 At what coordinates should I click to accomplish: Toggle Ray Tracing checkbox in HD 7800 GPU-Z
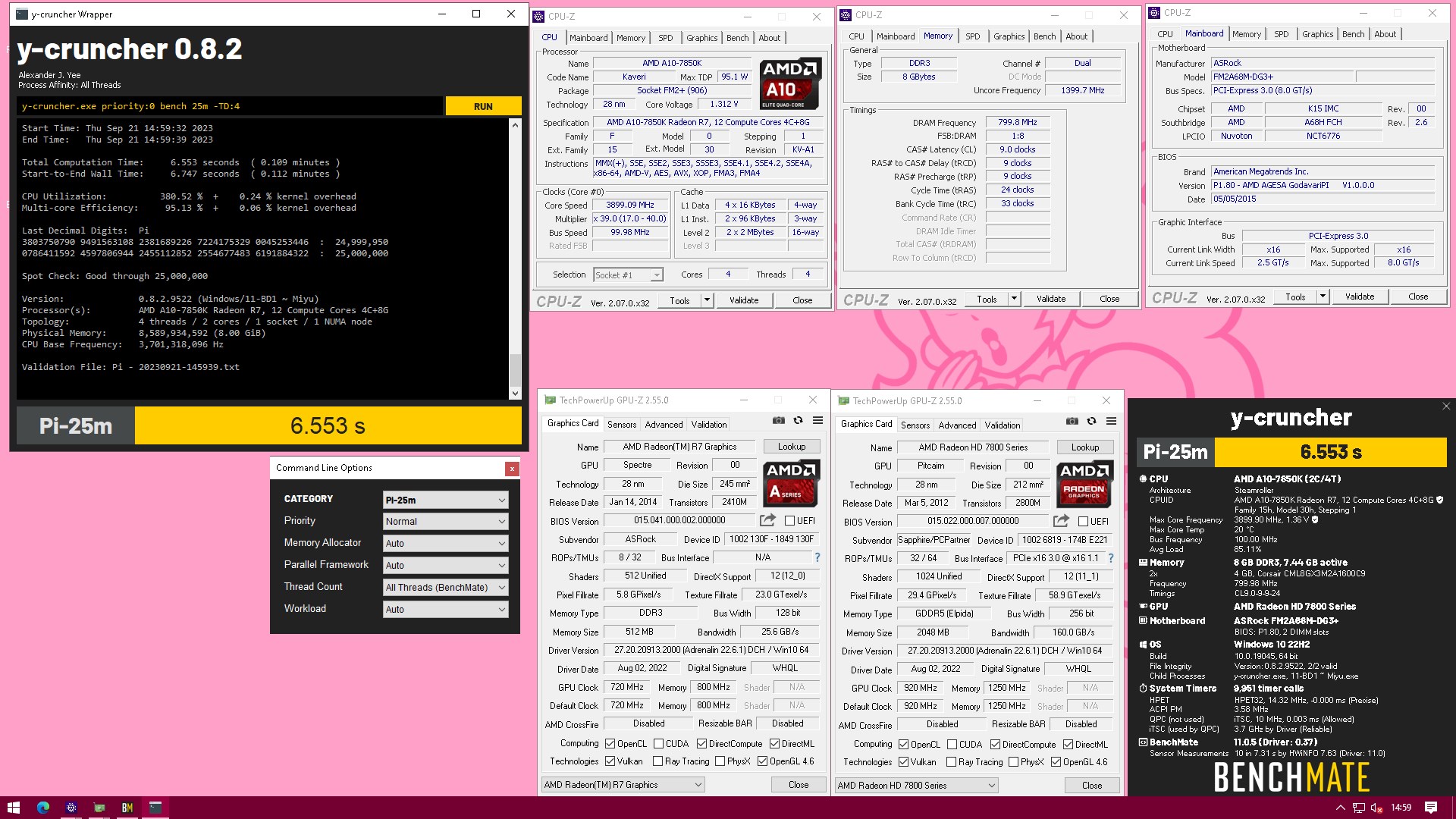tap(951, 762)
